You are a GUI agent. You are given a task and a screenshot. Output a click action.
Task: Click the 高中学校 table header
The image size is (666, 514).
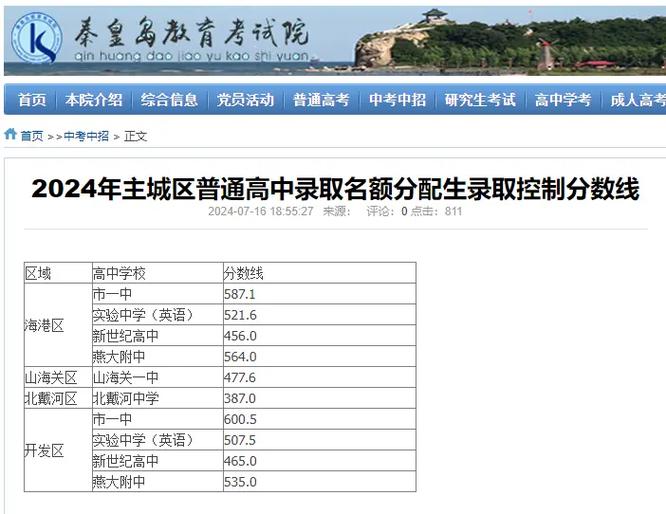coord(158,273)
